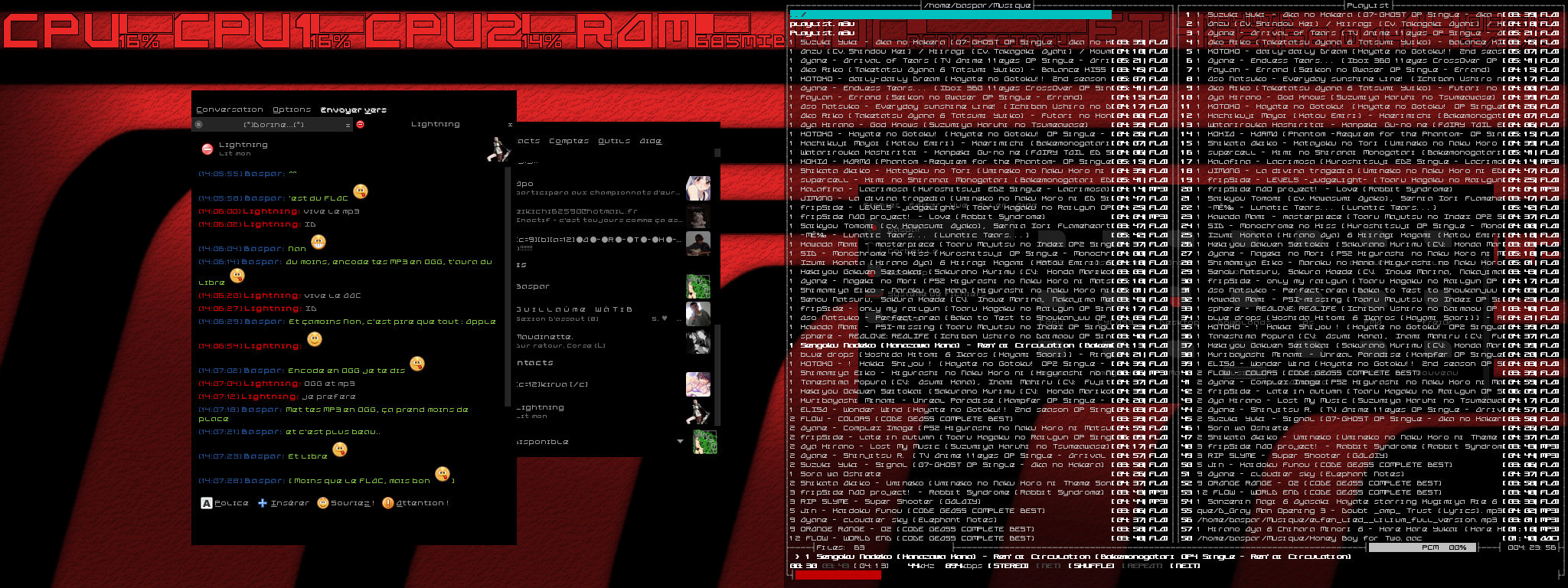Click Baspar's green avatar in buddy list
The height and width of the screenshot is (588, 1568).
coord(697,286)
